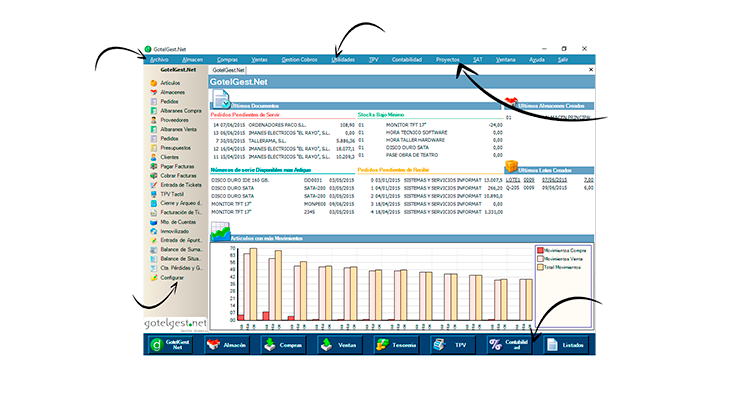This screenshot has height=400, width=736.
Task: Click the Cobrar Facturas icon
Action: click(153, 176)
